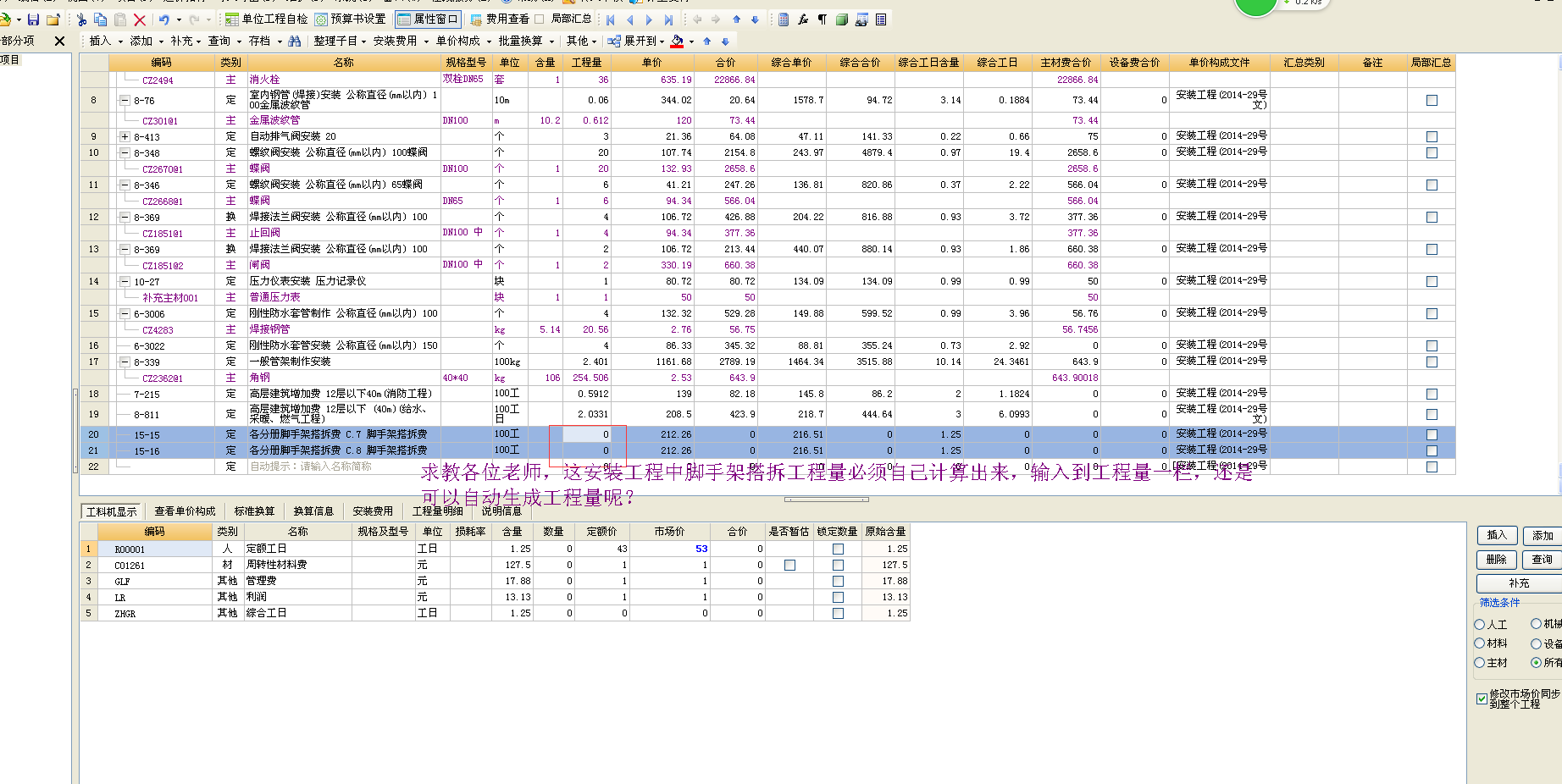Close the 部分项 panel with X
The width and height of the screenshot is (1562, 784).
[x=59, y=41]
